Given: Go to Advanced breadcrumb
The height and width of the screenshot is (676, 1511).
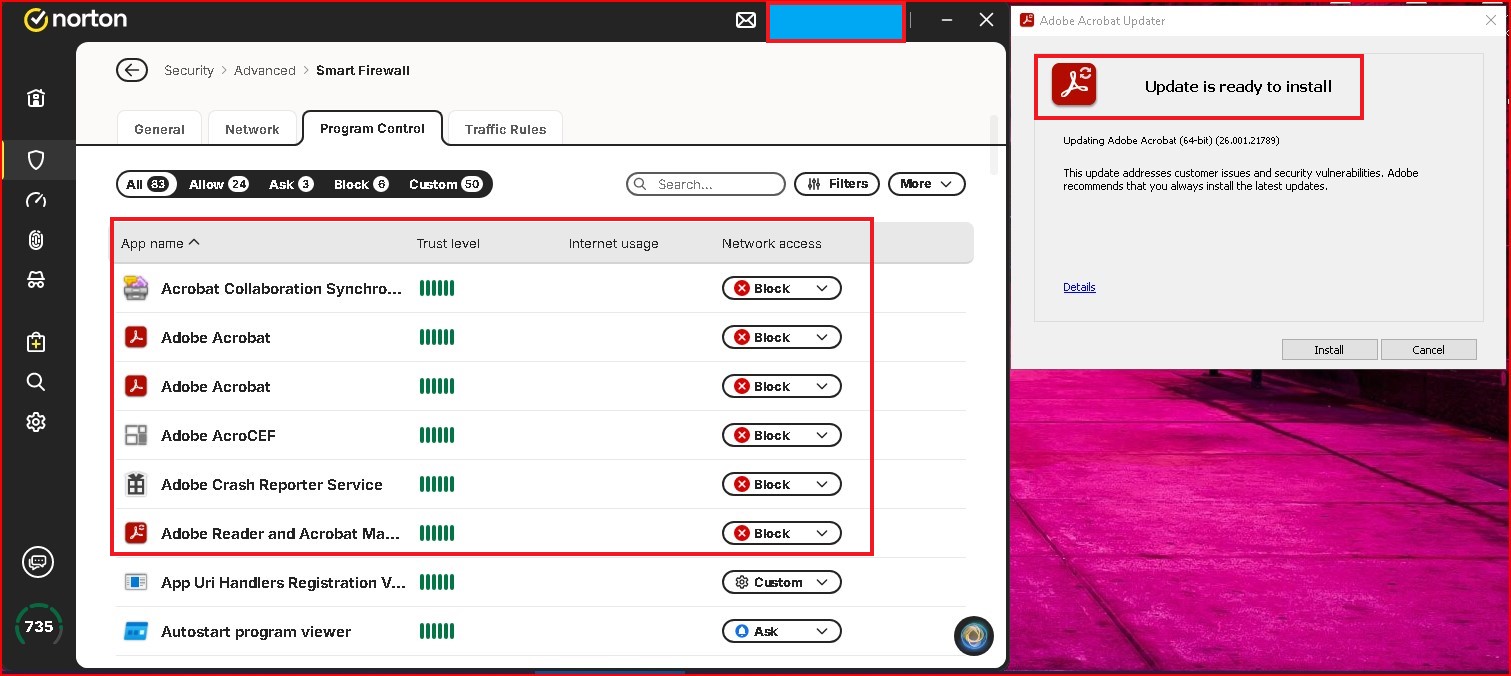Looking at the screenshot, I should click(265, 71).
